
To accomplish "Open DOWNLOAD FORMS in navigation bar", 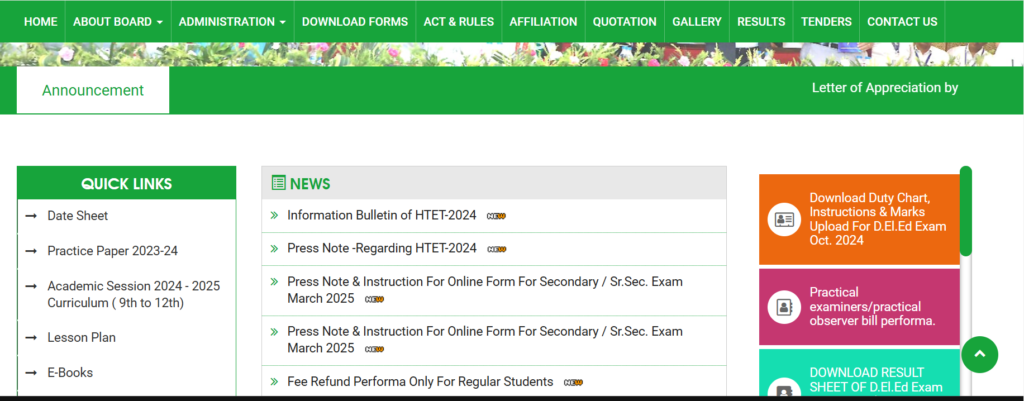I will pyautogui.click(x=355, y=22).
